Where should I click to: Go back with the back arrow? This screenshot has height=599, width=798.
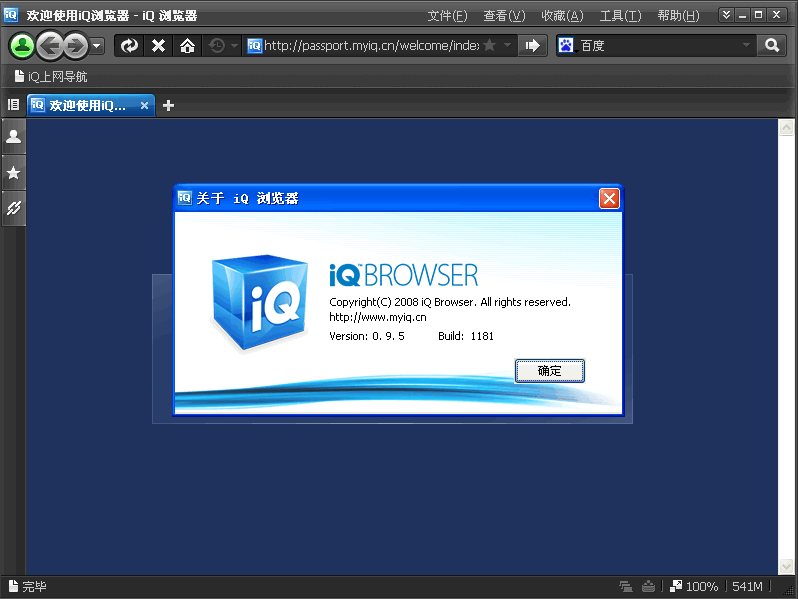tap(50, 46)
